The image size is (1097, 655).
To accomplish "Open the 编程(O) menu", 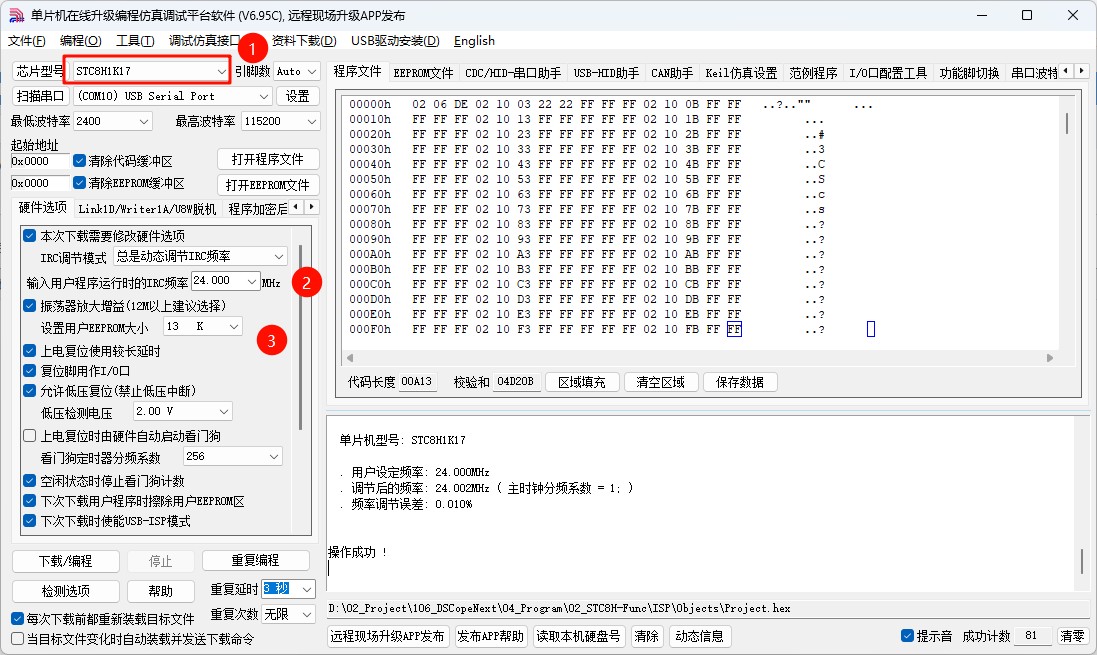I will pos(80,41).
